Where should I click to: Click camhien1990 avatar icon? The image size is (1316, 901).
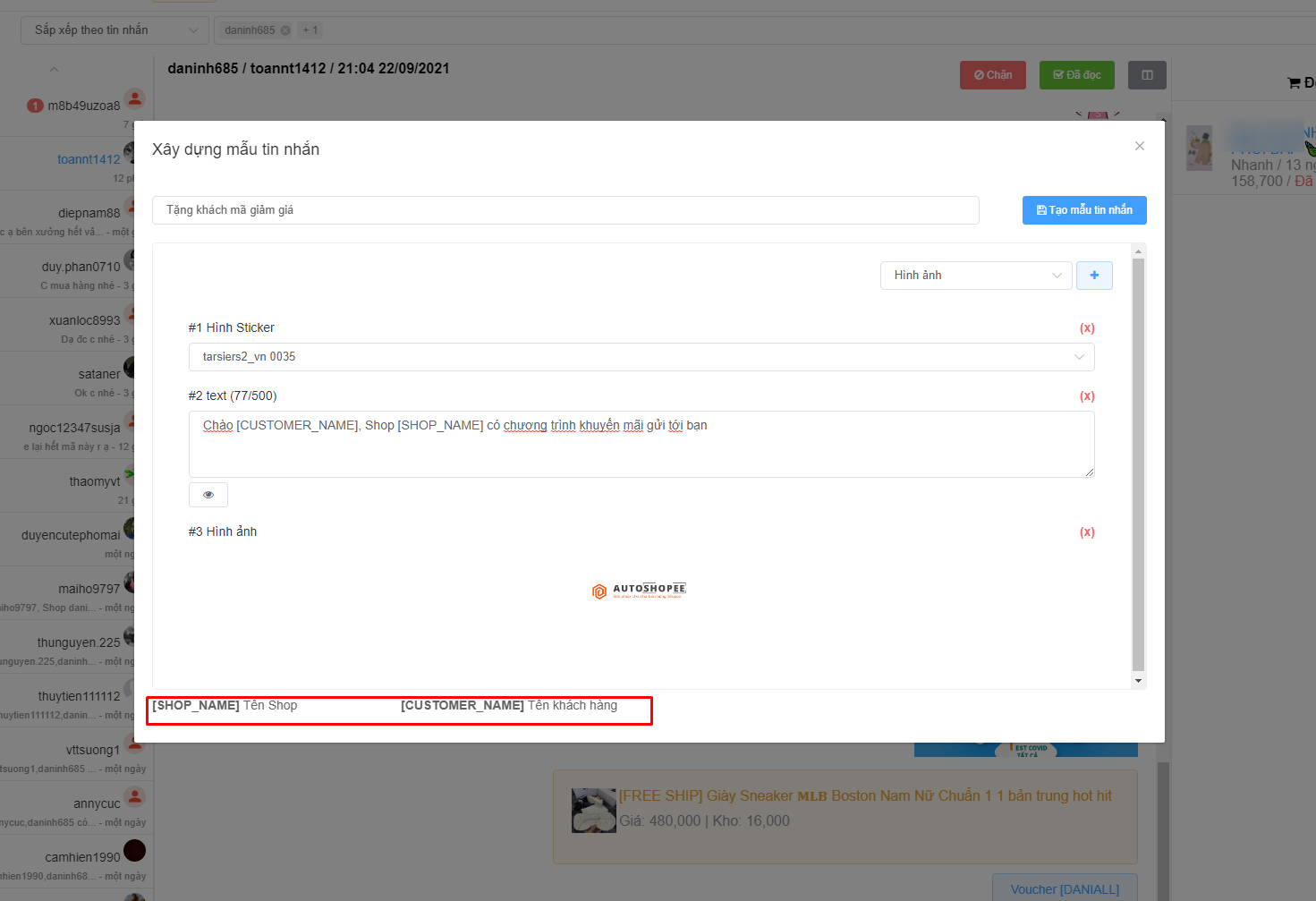coord(134,850)
